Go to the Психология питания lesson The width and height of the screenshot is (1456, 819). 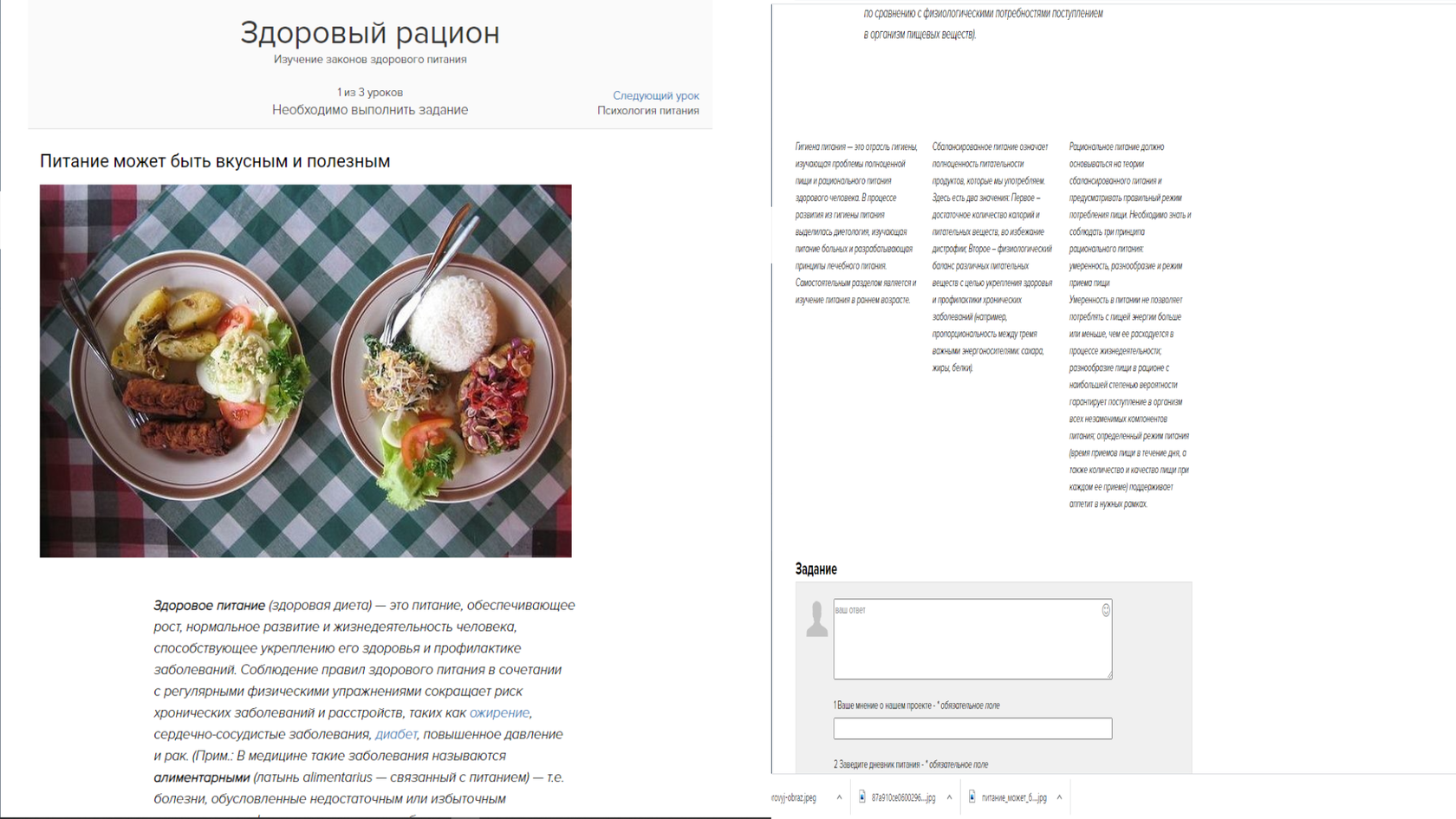click(647, 110)
